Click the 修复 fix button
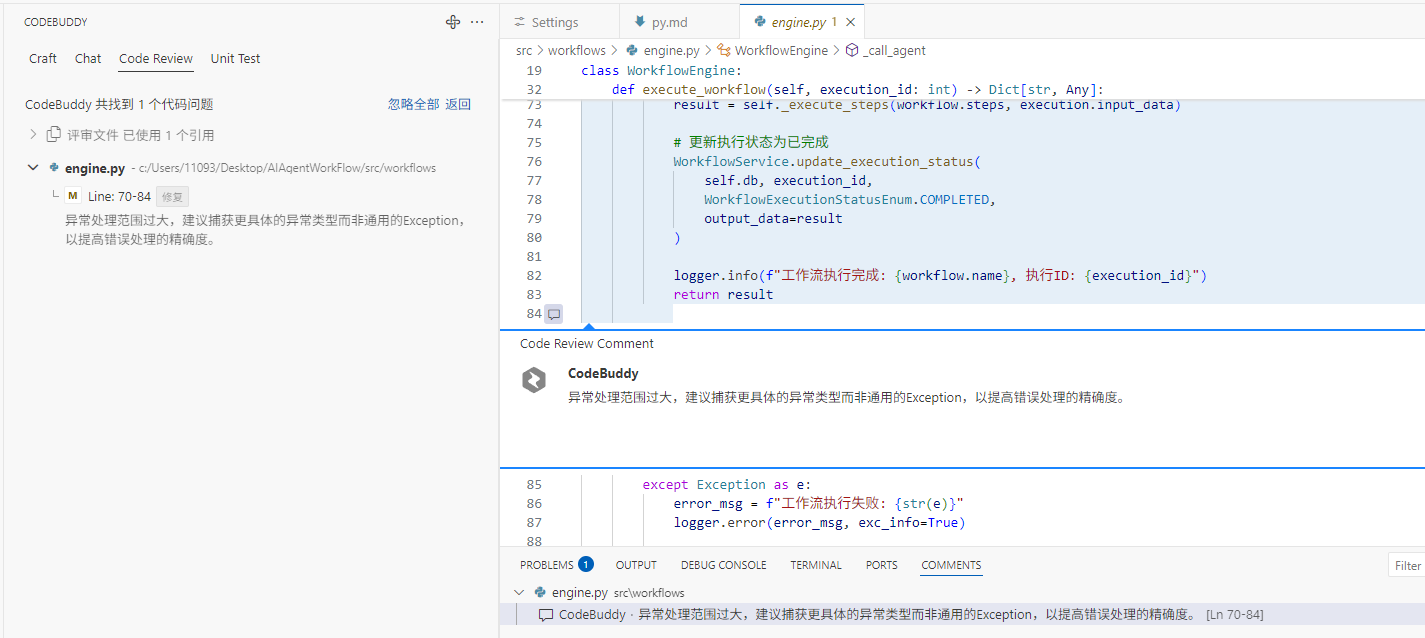 pos(172,197)
